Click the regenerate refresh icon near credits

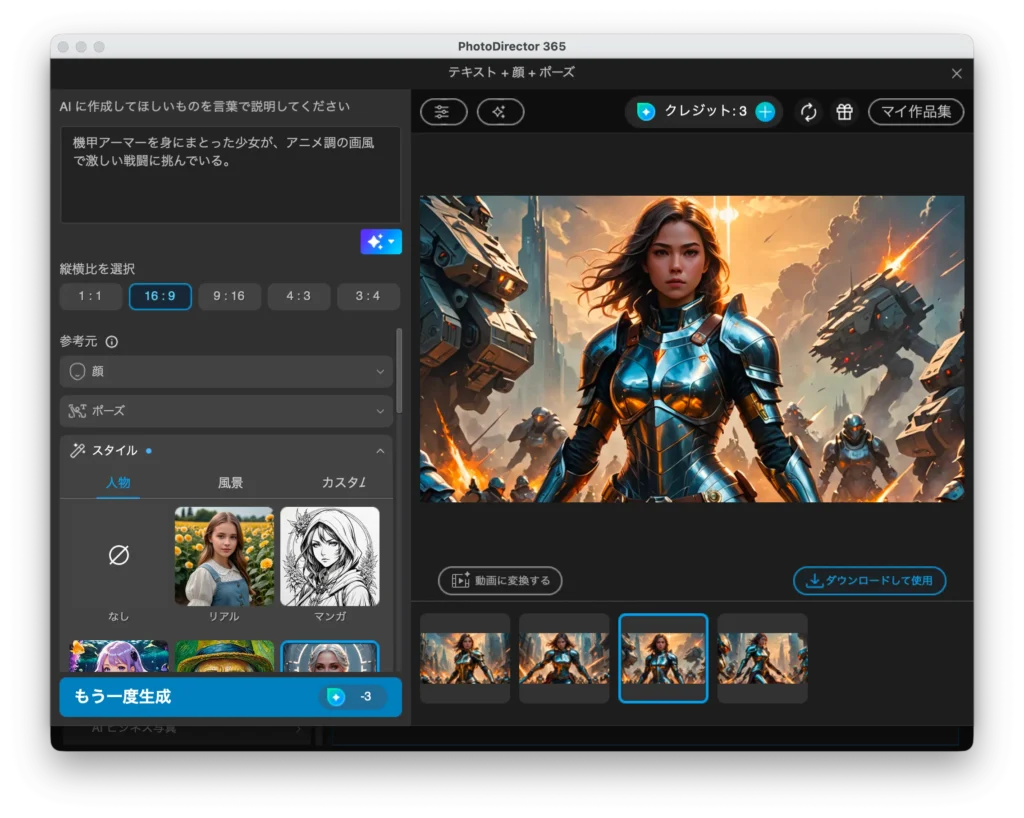pyautogui.click(x=810, y=112)
